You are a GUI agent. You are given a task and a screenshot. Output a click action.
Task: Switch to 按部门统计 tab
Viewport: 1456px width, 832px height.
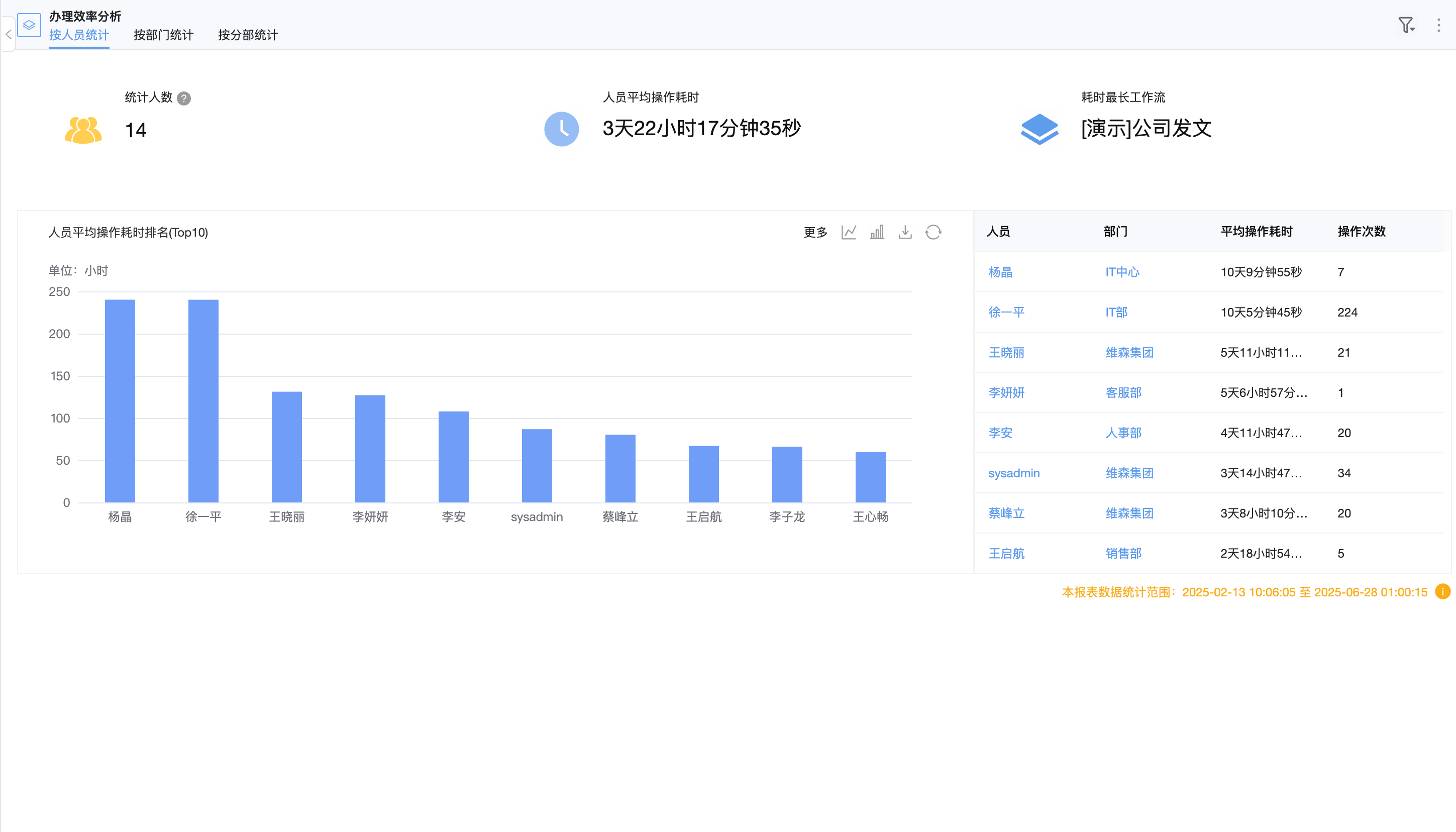pos(163,36)
